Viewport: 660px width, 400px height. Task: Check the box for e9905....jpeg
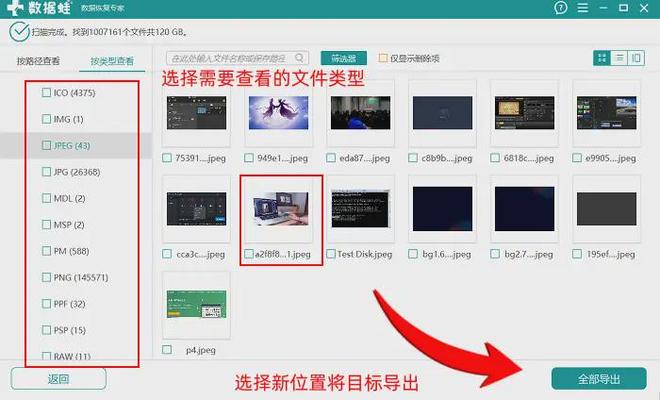click(577, 158)
